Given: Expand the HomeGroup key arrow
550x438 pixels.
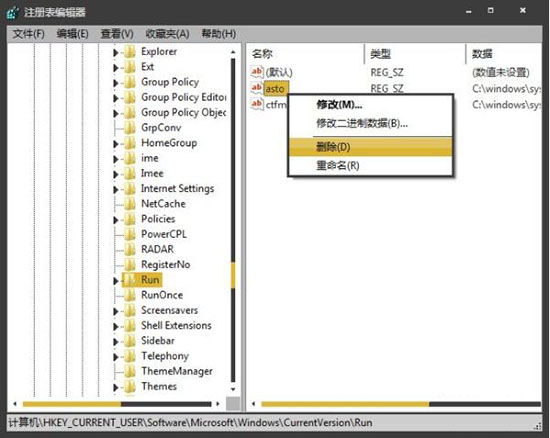Looking at the screenshot, I should click(115, 144).
